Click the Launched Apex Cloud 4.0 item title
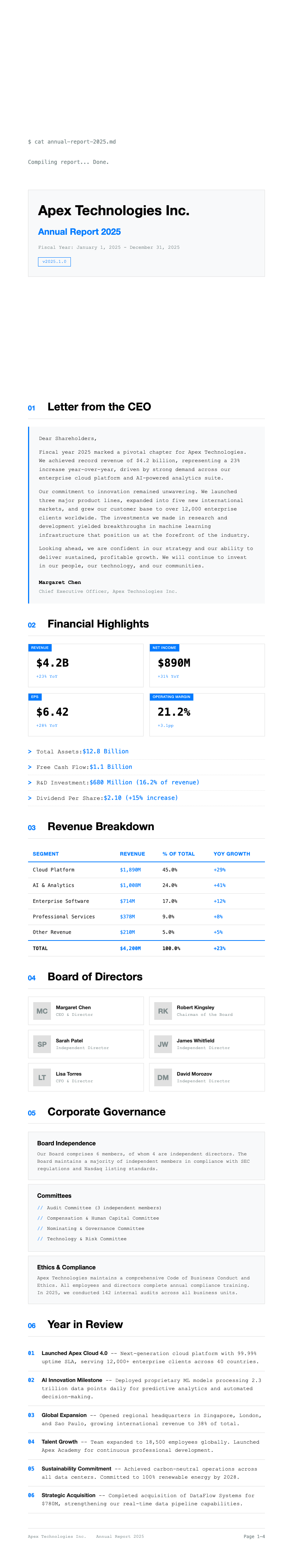The image size is (293, 1568). 74,1353
